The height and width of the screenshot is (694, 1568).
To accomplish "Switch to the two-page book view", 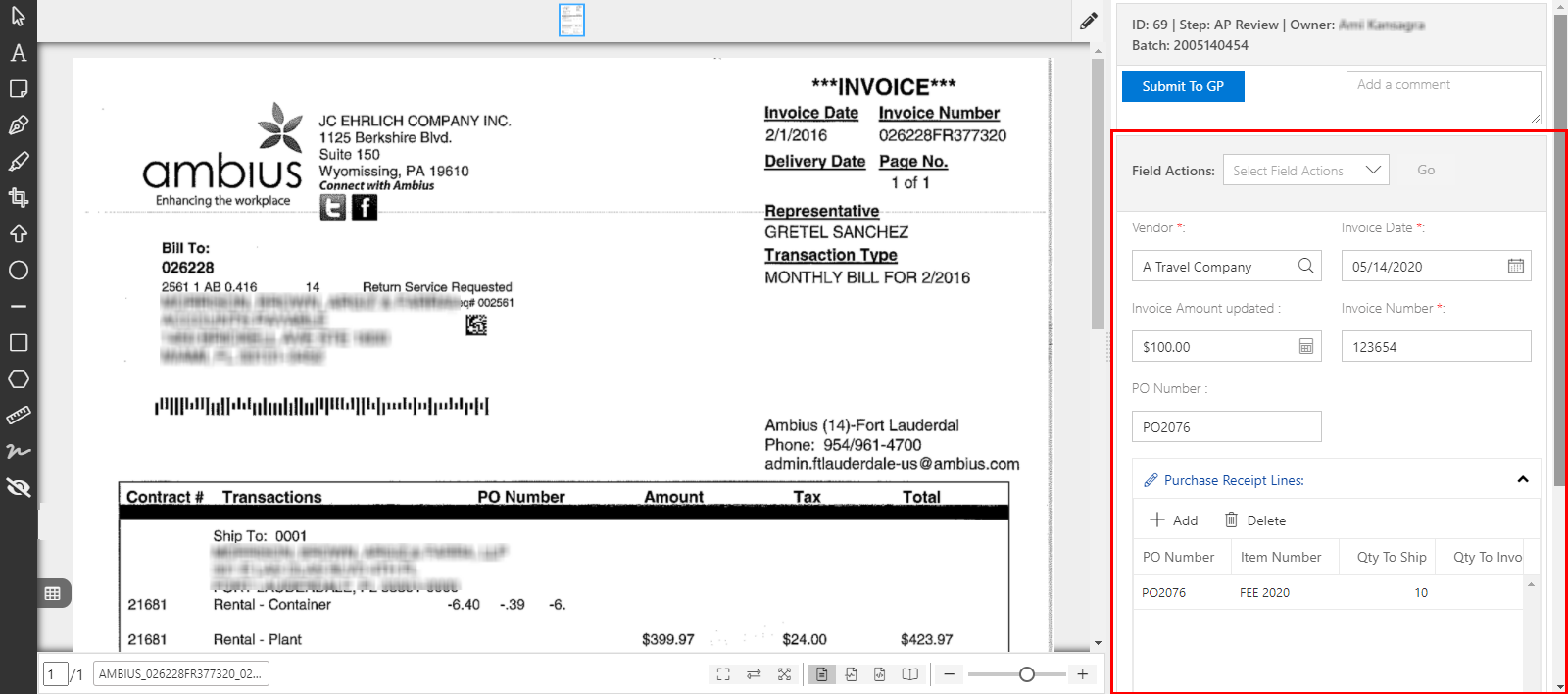I will tap(909, 674).
